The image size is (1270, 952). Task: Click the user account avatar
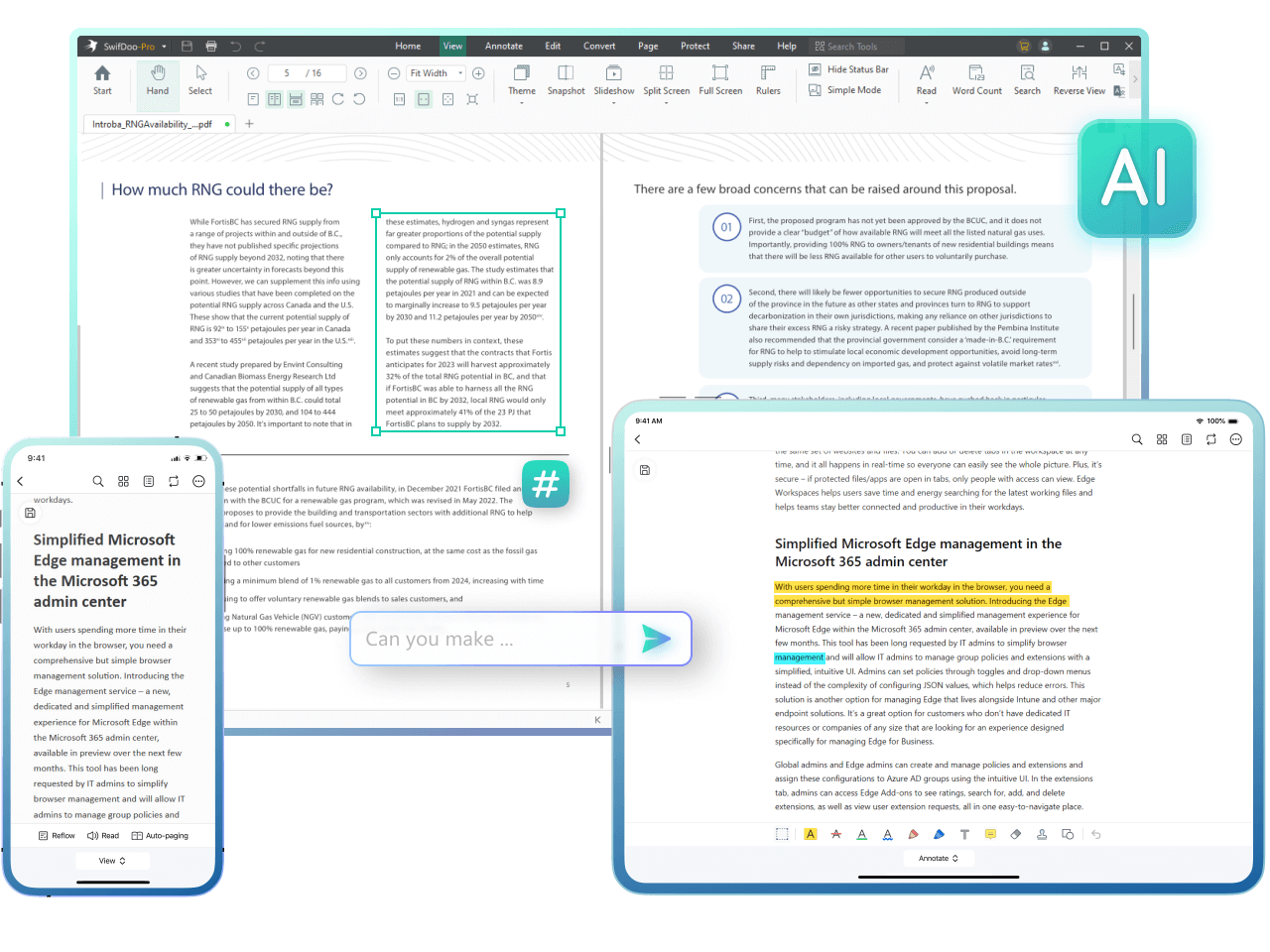point(1045,47)
